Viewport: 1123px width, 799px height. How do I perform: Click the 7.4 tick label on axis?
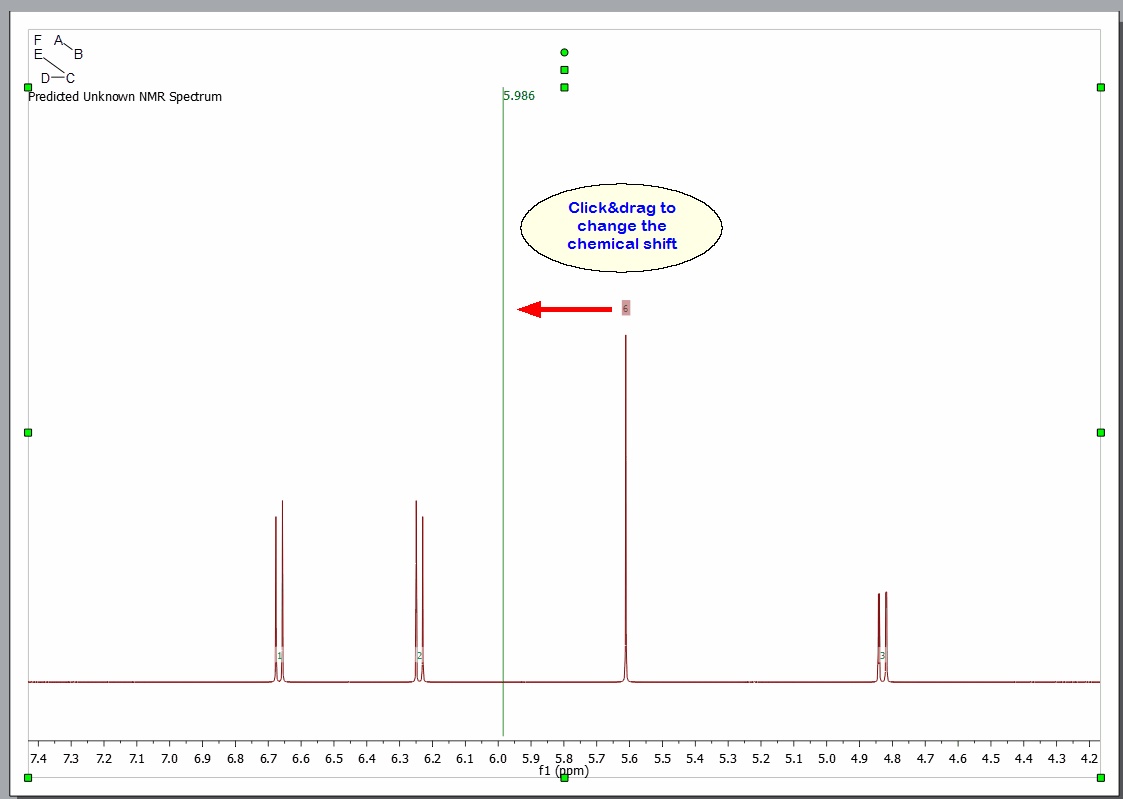(39, 757)
